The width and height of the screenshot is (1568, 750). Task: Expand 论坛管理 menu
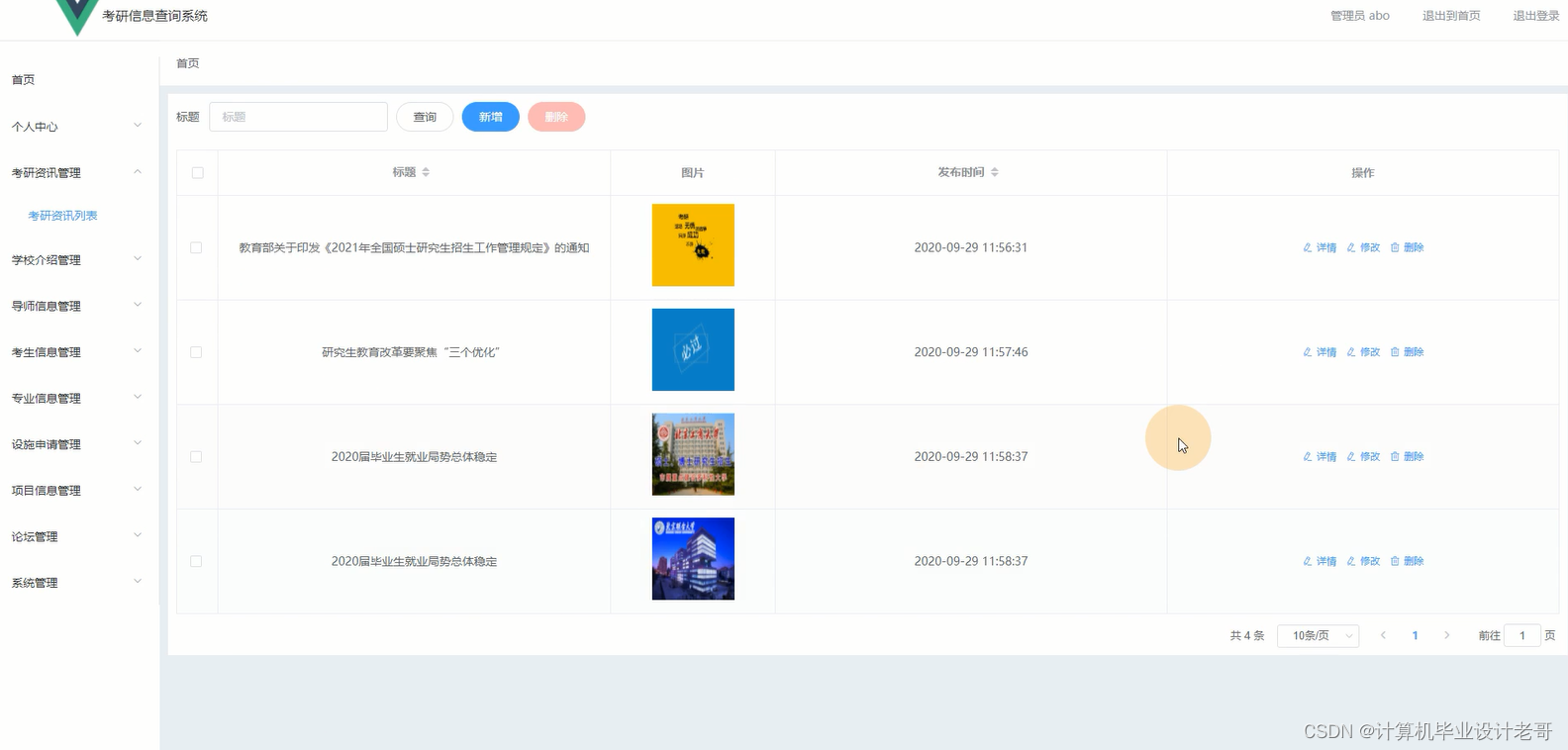(x=77, y=536)
